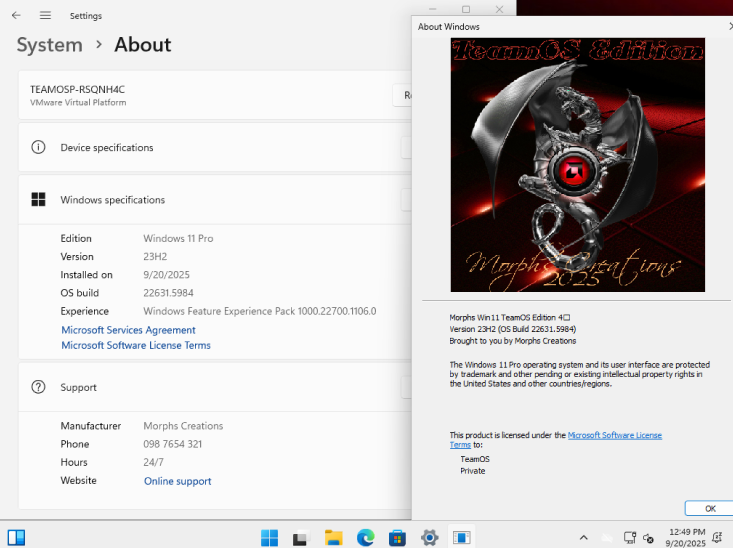Click the VMware Virtual Platform text
The width and height of the screenshot is (733, 548).
pyautogui.click(x=78, y=102)
